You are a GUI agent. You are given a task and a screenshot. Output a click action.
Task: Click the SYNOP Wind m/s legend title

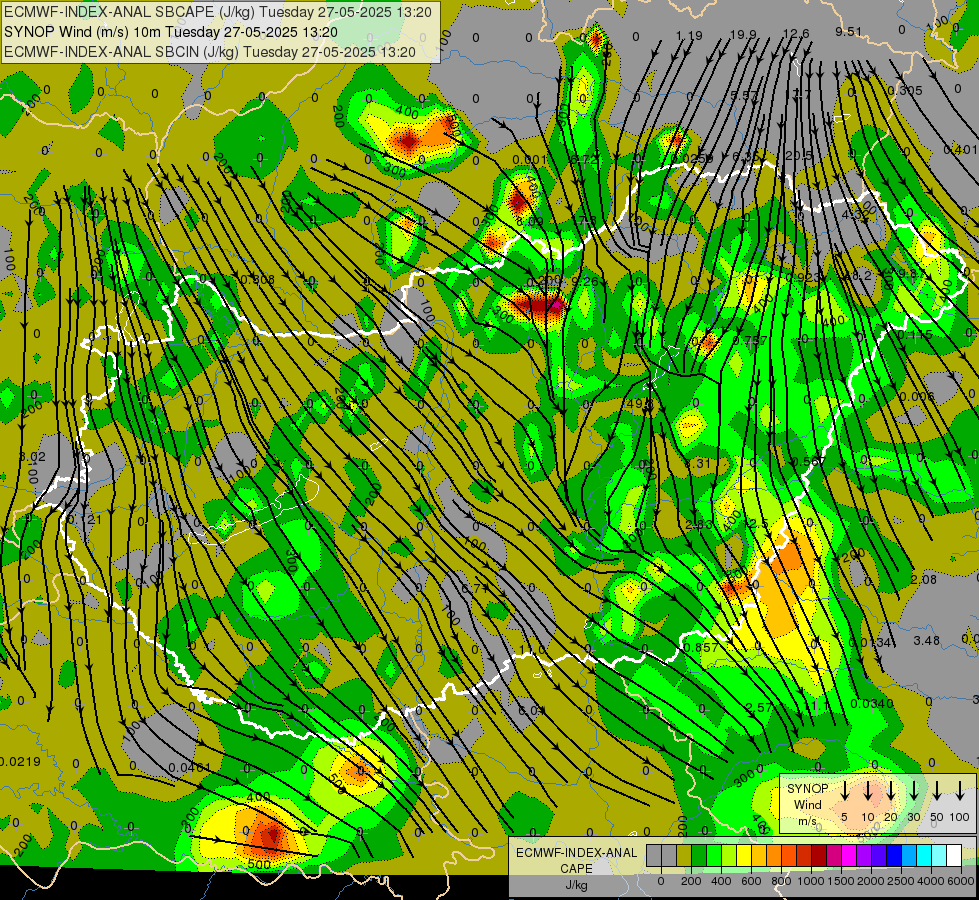(807, 804)
